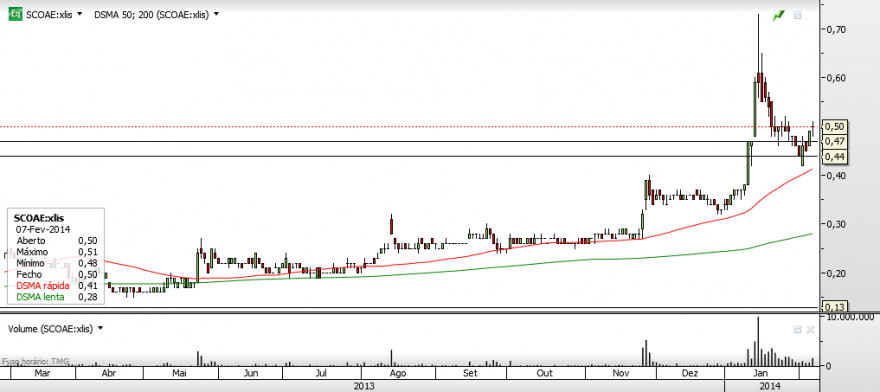This screenshot has width=880, height=392.
Task: Click the 2014 year label
Action: pyautogui.click(x=769, y=386)
